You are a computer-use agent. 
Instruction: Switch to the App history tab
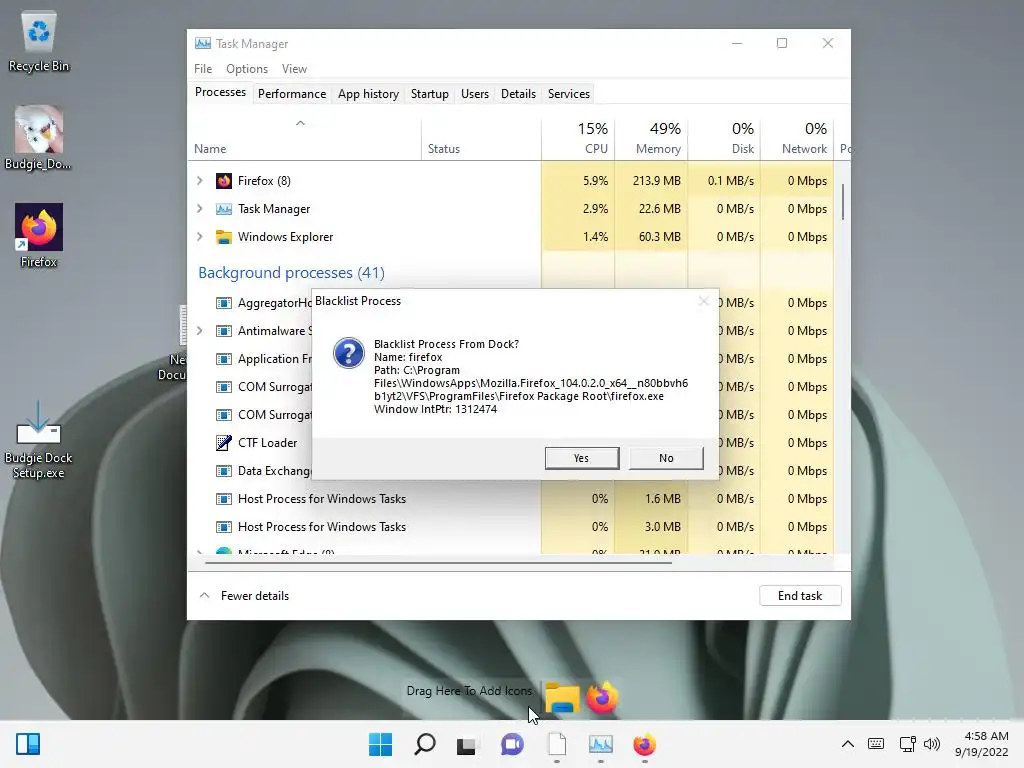(368, 94)
